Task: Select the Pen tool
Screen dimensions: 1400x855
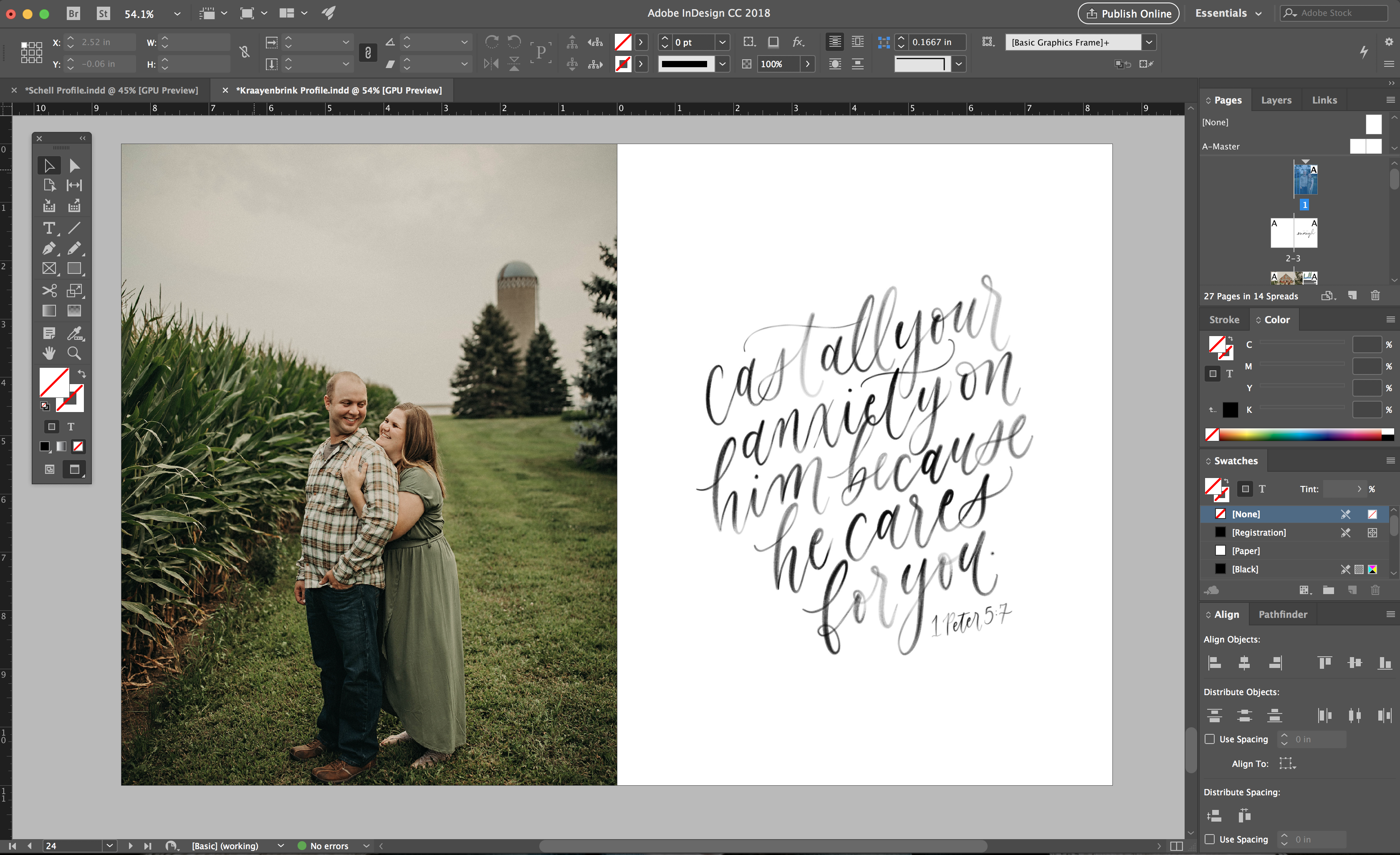Action: (49, 248)
